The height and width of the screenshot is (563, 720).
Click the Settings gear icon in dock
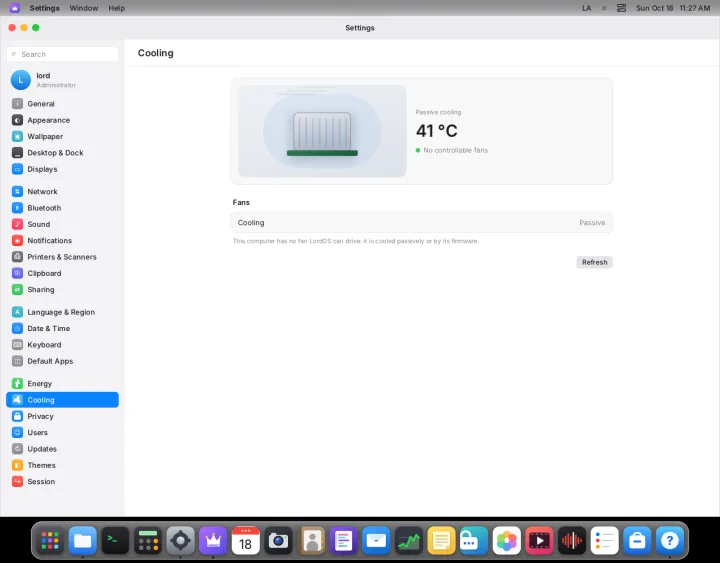point(180,540)
